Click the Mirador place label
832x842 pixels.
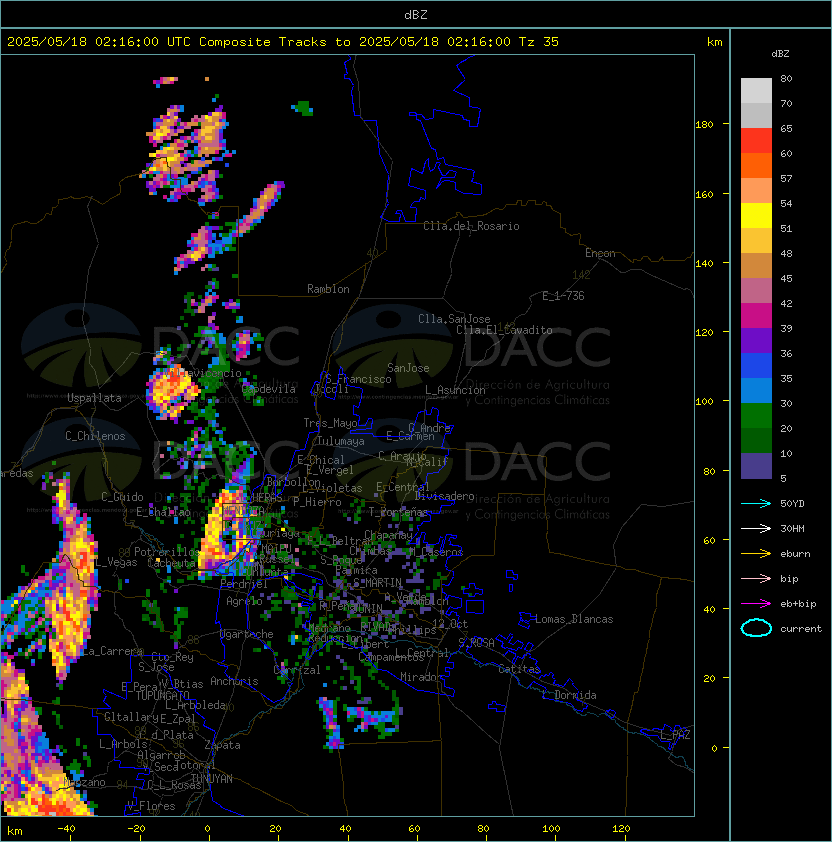422,677
